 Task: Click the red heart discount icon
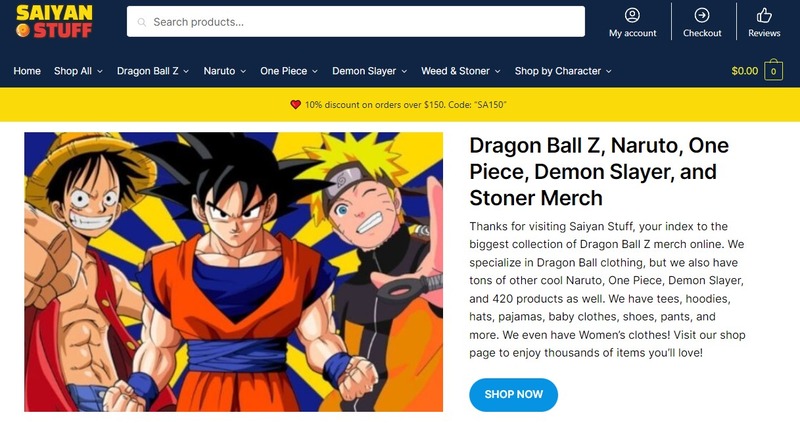[x=295, y=105]
